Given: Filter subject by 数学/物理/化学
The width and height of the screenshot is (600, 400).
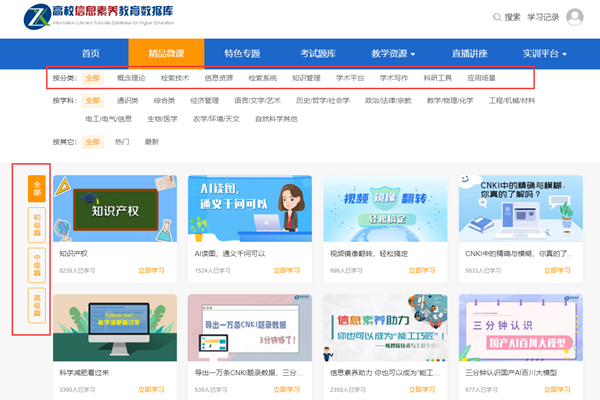Looking at the screenshot, I should [x=450, y=101].
